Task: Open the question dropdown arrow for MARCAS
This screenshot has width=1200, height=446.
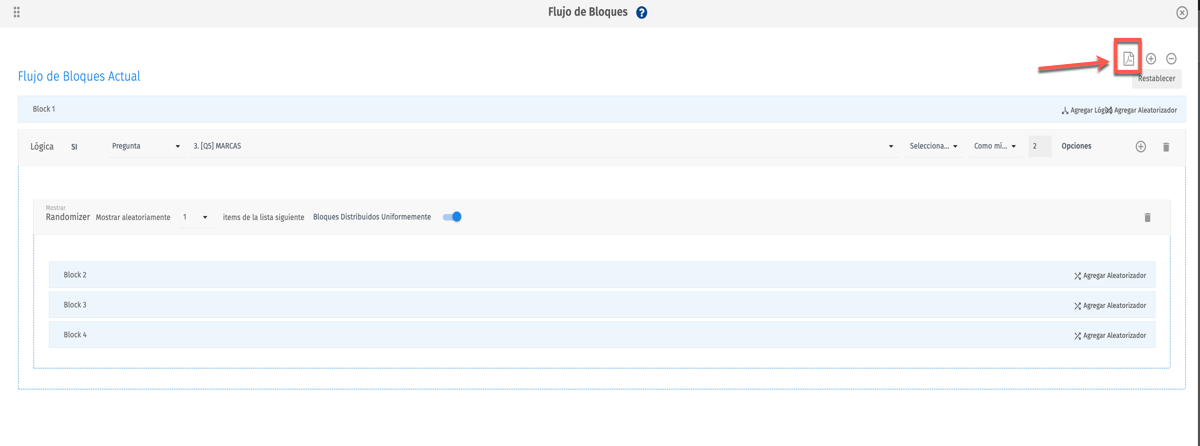Action: (891, 147)
